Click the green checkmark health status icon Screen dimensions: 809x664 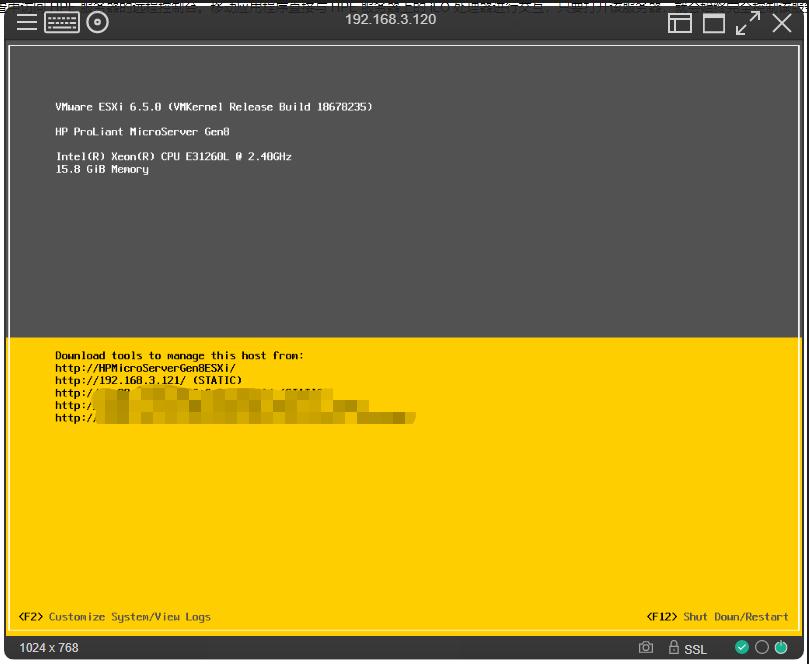(x=741, y=647)
